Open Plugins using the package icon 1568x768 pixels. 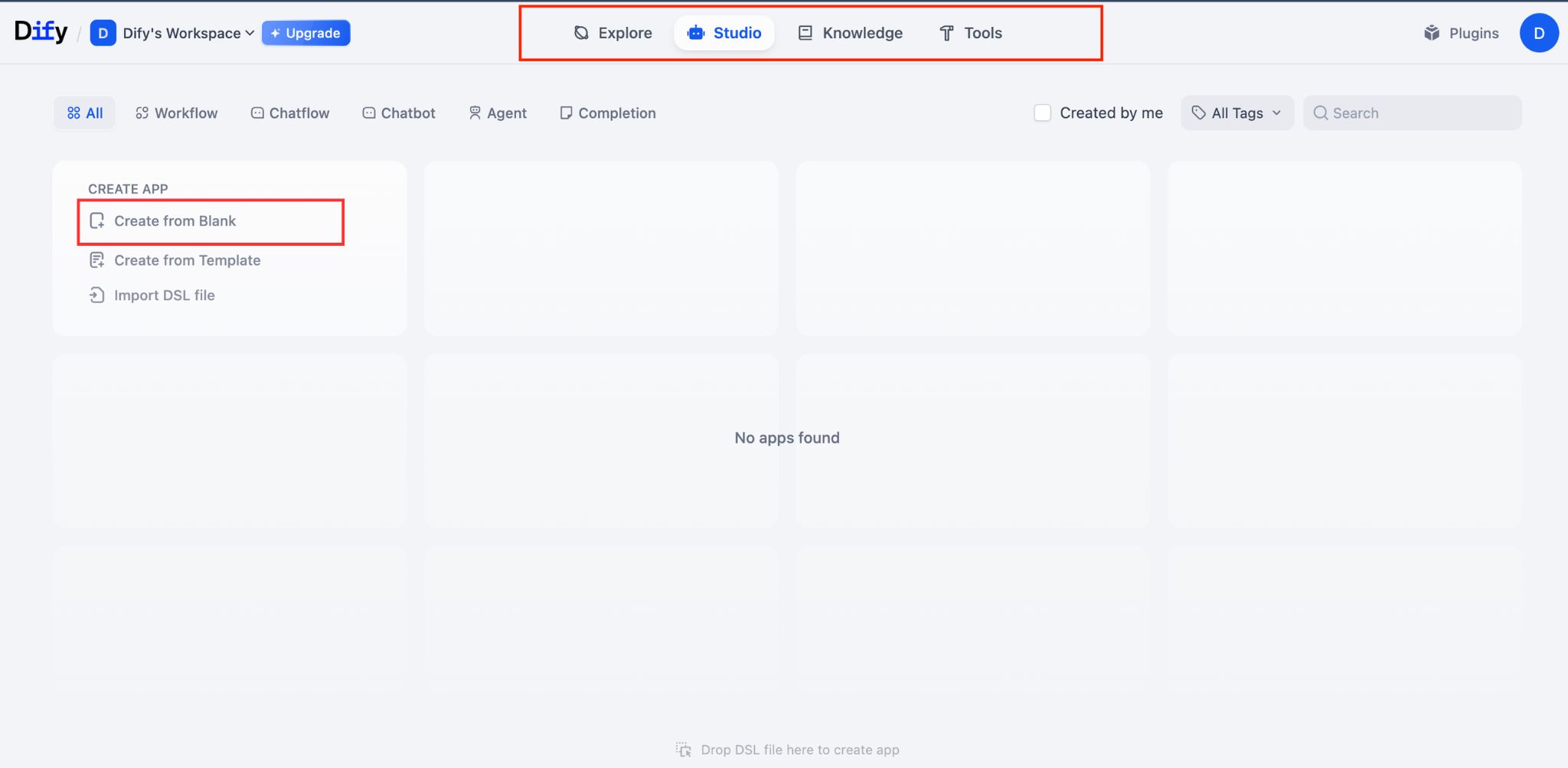pyautogui.click(x=1430, y=33)
